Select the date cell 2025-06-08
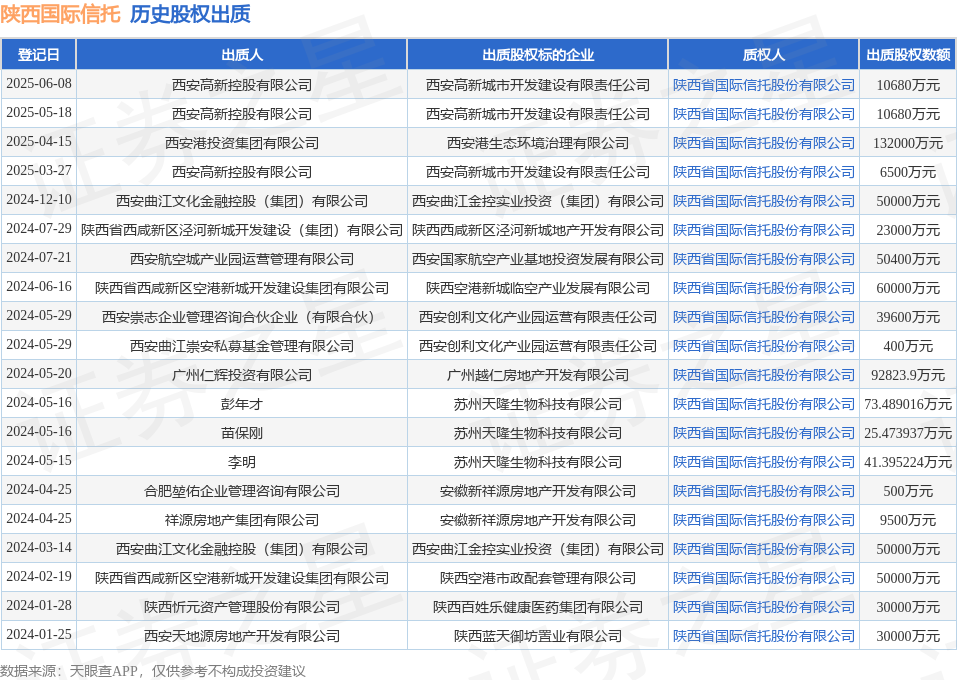 pyautogui.click(x=38, y=84)
